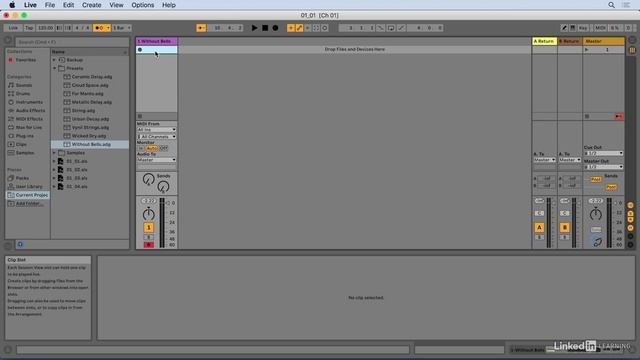The width and height of the screenshot is (640, 360).
Task: Enable MIDI Map Mode switch
Action: (x=600, y=28)
